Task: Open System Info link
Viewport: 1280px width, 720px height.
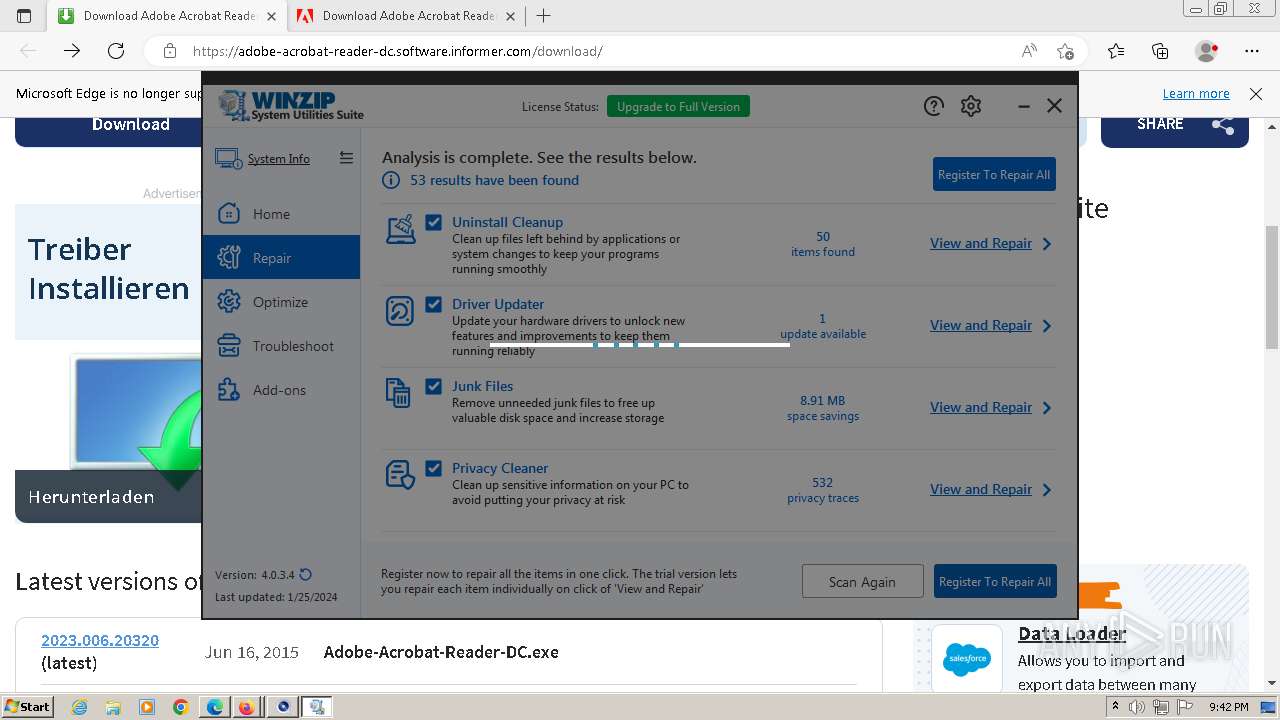Action: tap(279, 158)
